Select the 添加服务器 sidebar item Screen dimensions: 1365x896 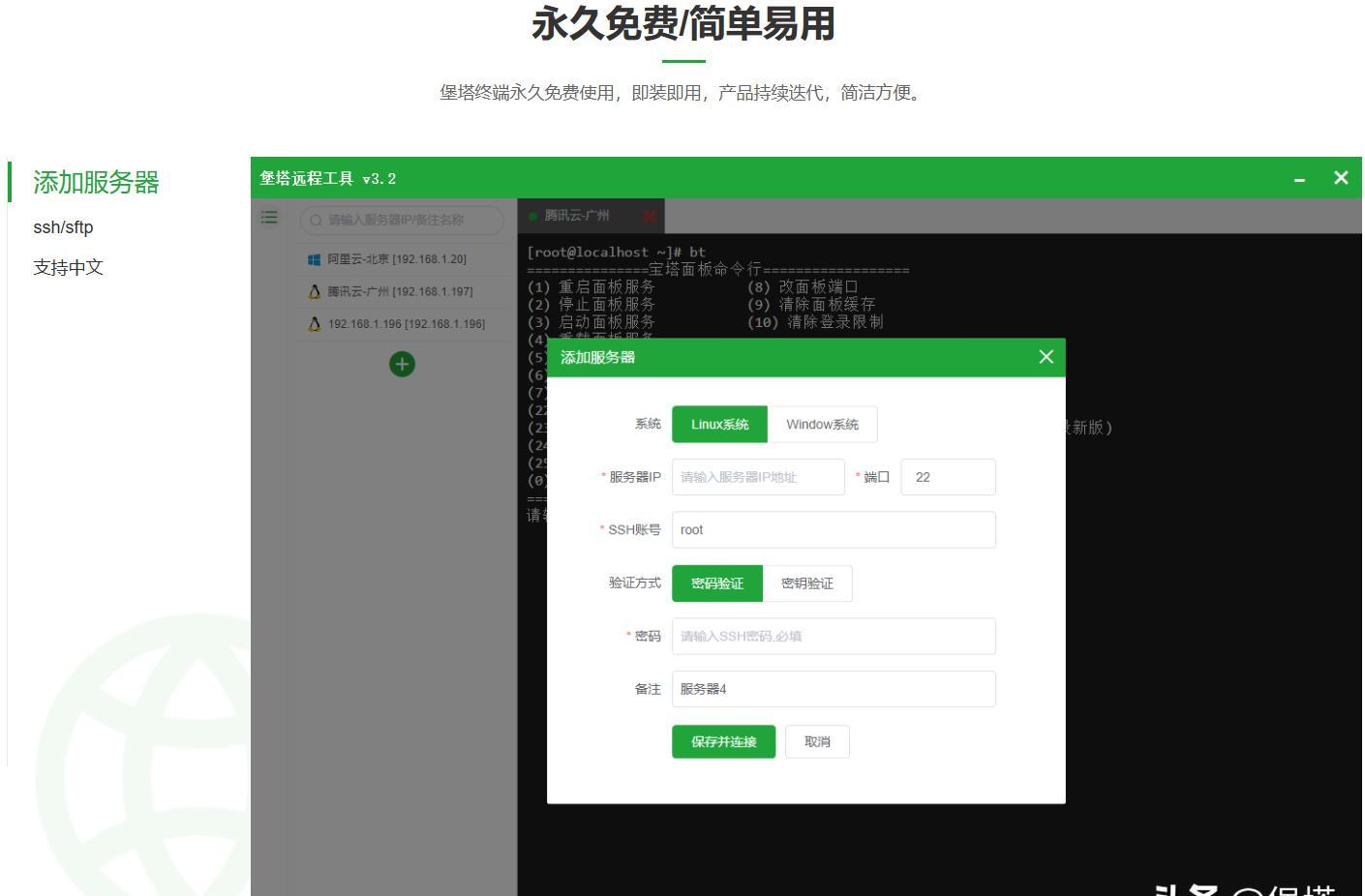96,182
